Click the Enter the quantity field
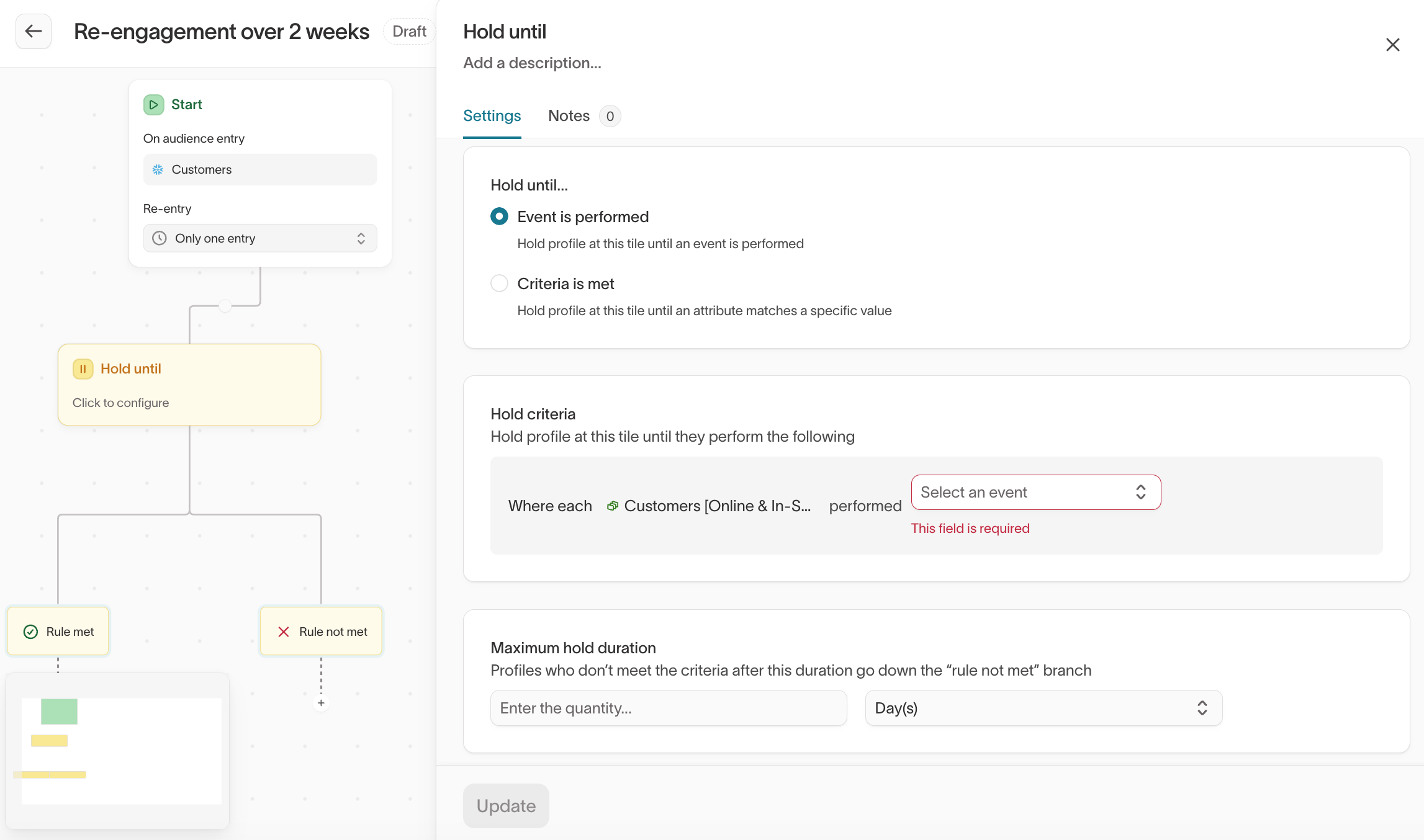The height and width of the screenshot is (840, 1424). [x=669, y=708]
